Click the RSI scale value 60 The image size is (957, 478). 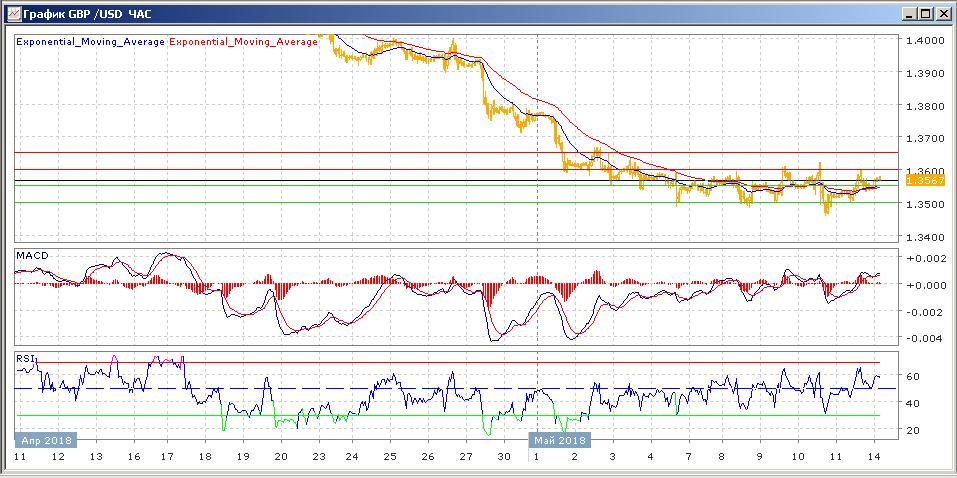912,376
